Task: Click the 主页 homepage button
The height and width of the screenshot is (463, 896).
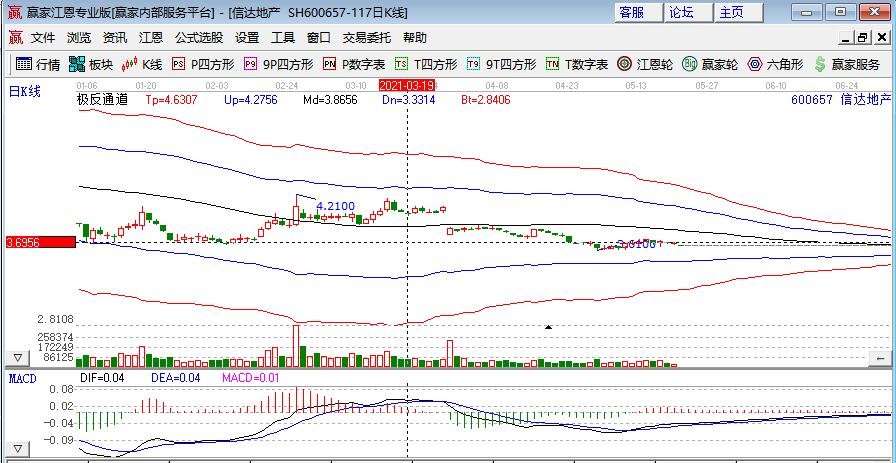Action: pos(739,12)
